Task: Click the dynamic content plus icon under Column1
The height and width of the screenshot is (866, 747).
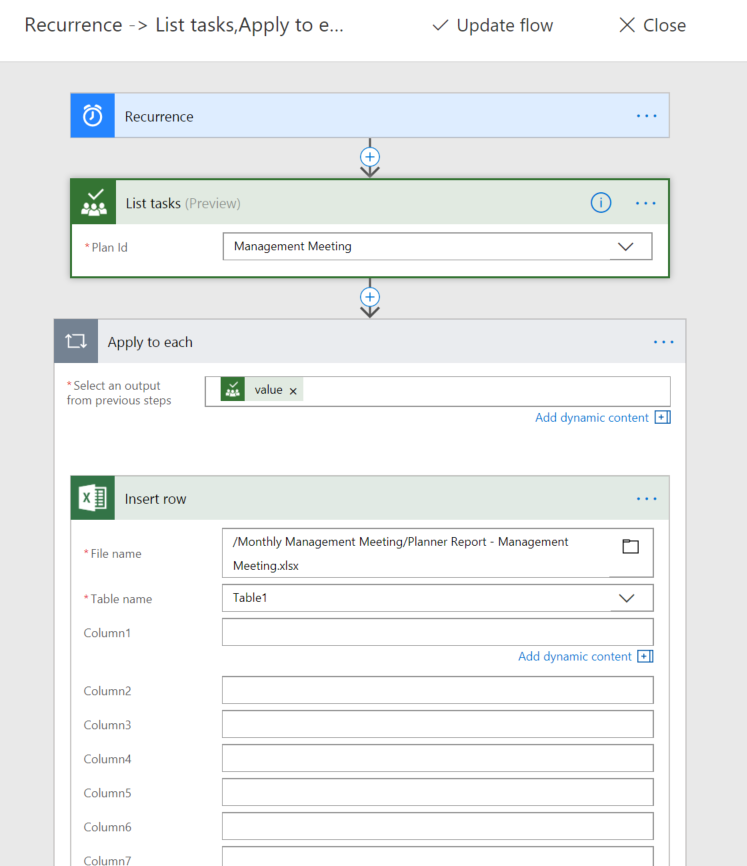Action: pyautogui.click(x=645, y=656)
